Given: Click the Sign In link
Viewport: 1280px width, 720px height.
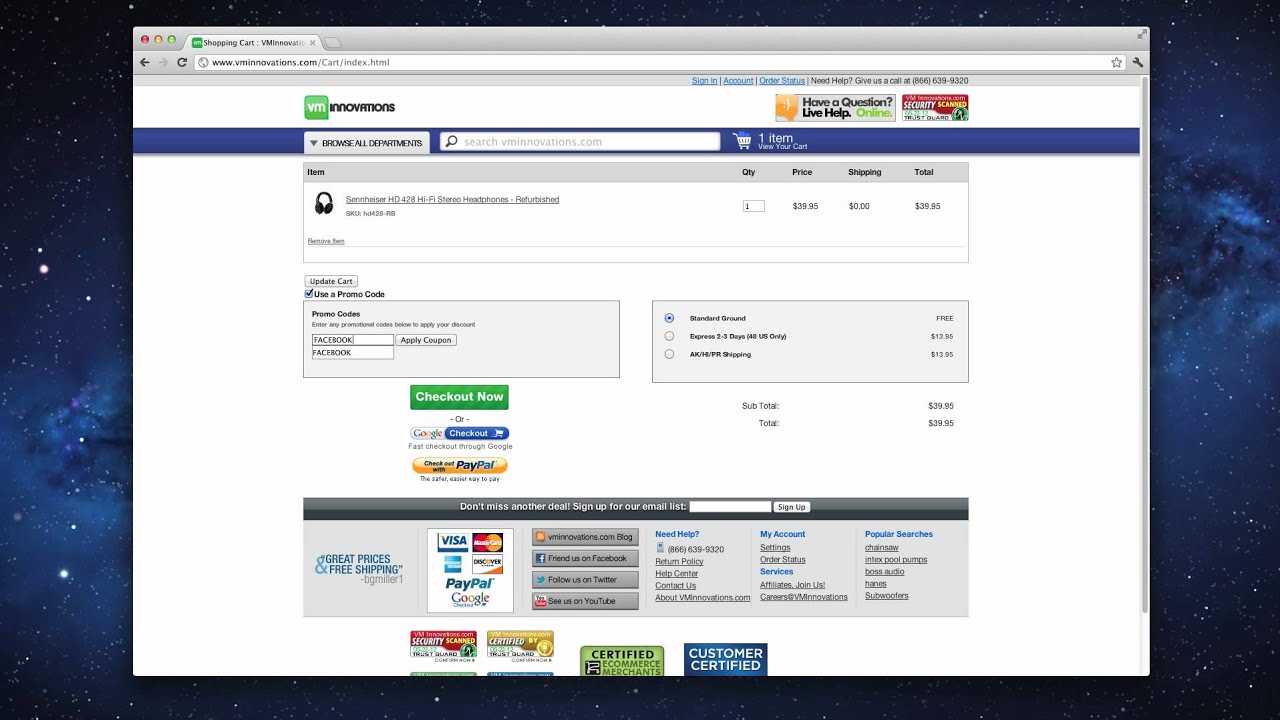Looking at the screenshot, I should pyautogui.click(x=704, y=81).
